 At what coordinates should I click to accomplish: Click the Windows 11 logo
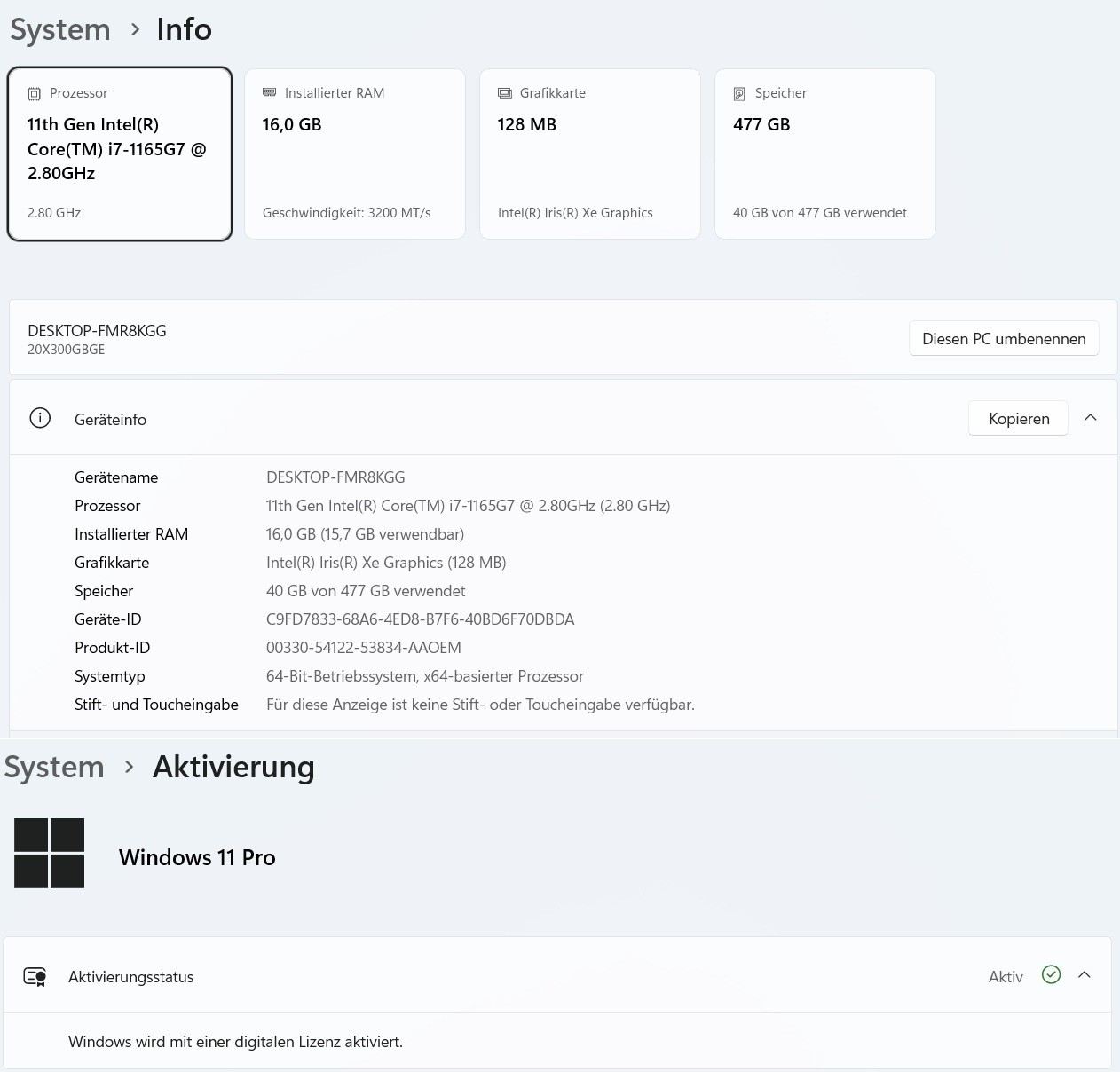coord(50,854)
